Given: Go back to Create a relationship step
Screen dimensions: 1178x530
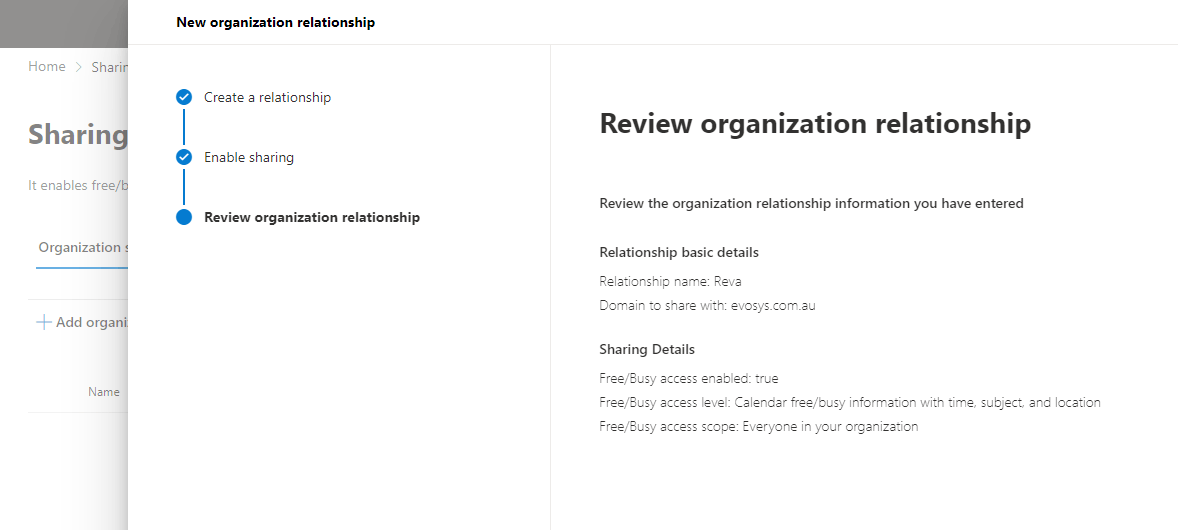Looking at the screenshot, I should [267, 98].
